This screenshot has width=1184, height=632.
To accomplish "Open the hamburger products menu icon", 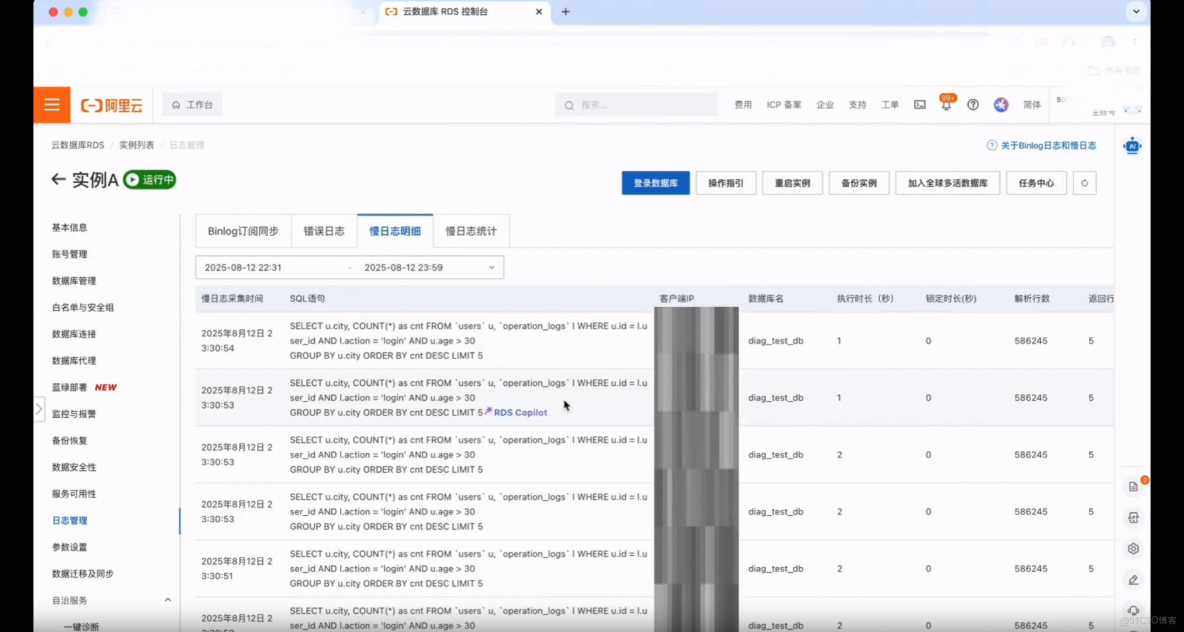I will tap(51, 104).
